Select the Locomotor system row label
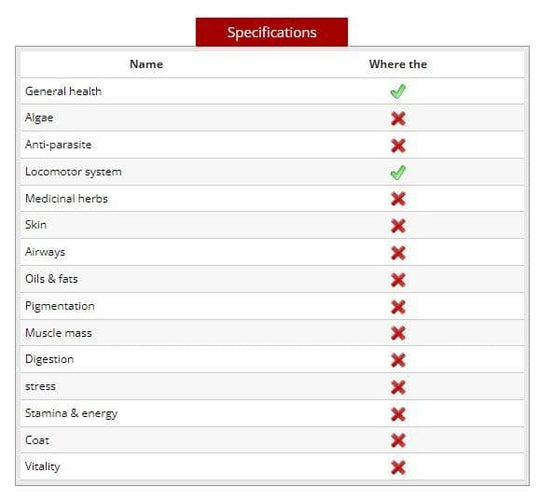540x501 pixels. pyautogui.click(x=73, y=172)
